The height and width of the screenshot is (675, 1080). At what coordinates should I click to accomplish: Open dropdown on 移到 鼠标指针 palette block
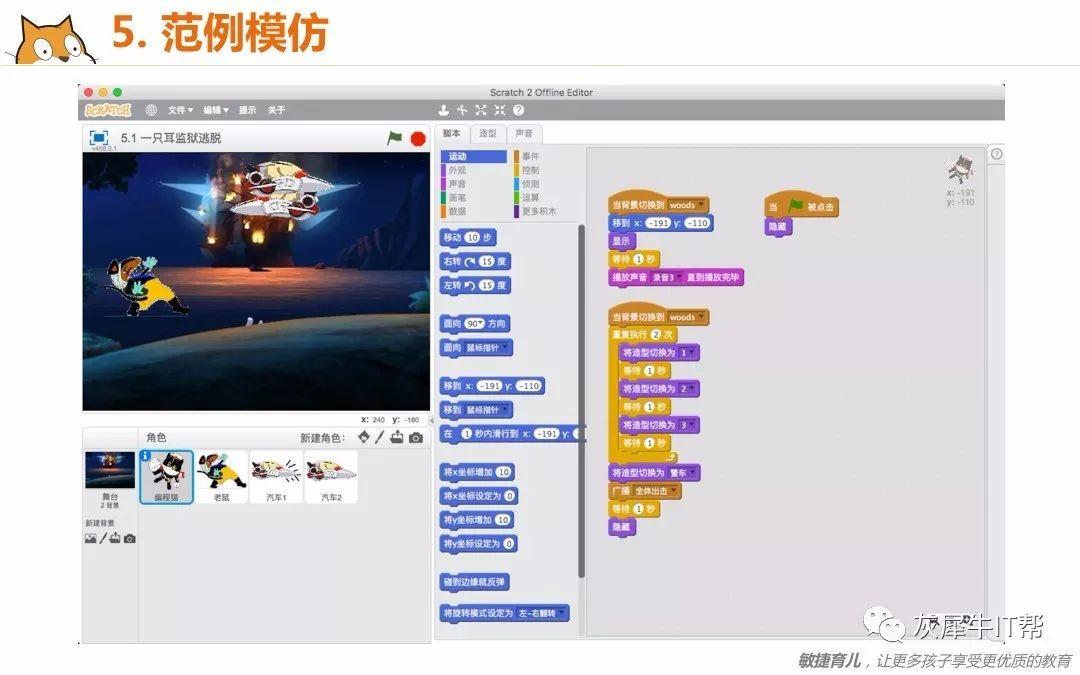tap(506, 409)
